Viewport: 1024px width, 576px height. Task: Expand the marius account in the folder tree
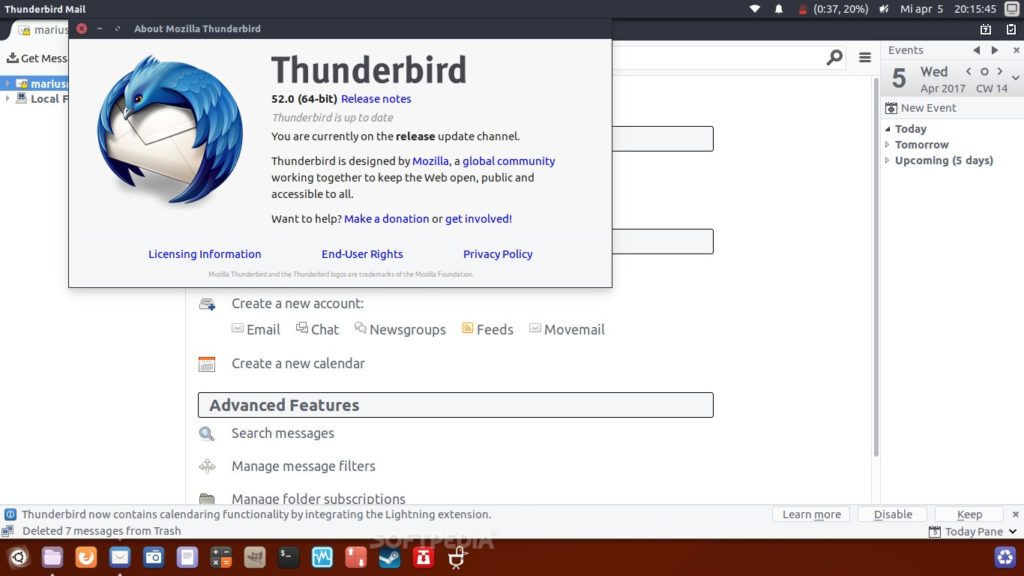[x=8, y=84]
